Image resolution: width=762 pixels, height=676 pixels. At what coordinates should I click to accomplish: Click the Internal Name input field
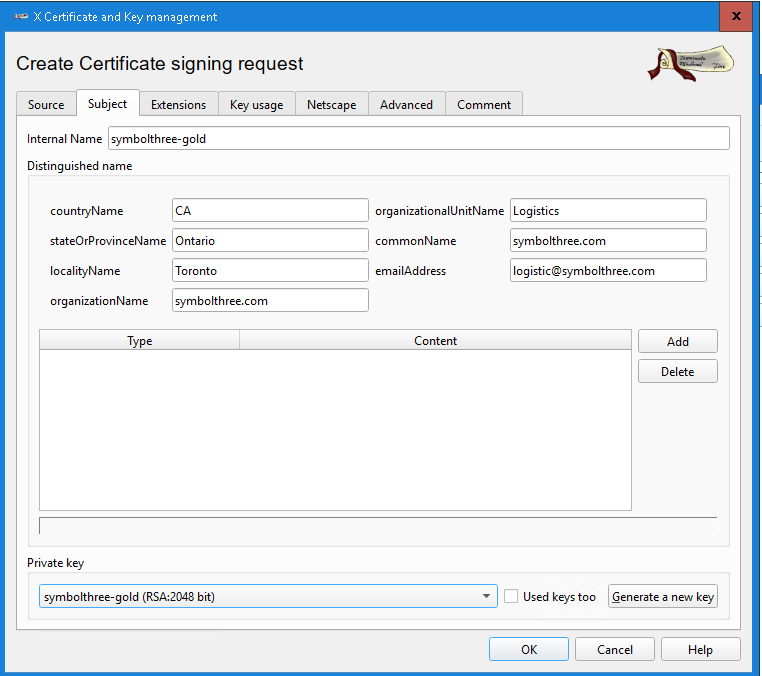tap(418, 139)
